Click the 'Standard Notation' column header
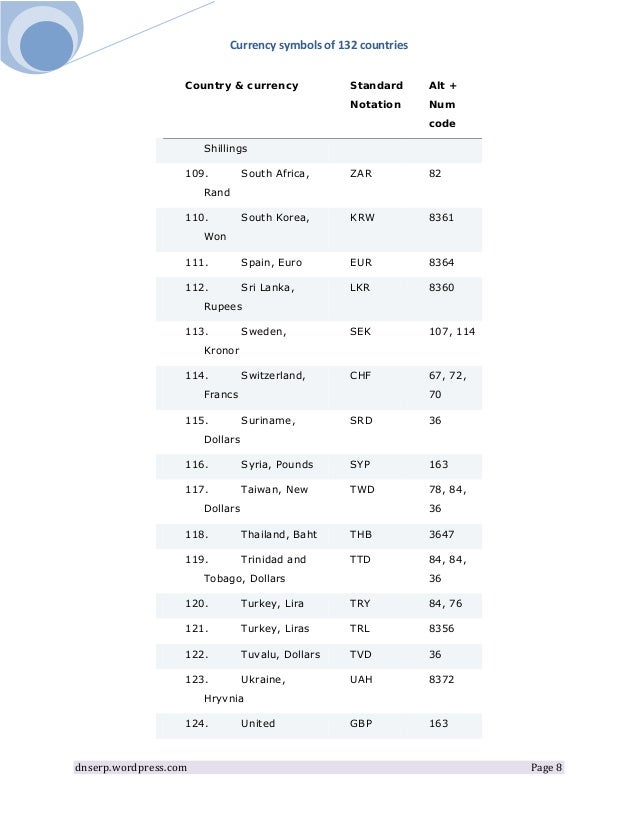The height and width of the screenshot is (826, 638). [x=376, y=95]
